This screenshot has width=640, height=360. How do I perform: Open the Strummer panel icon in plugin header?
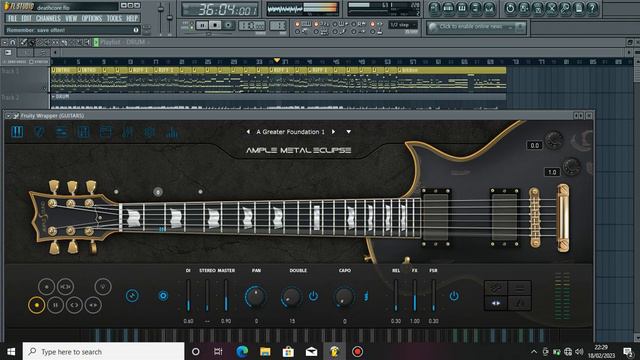(39, 132)
